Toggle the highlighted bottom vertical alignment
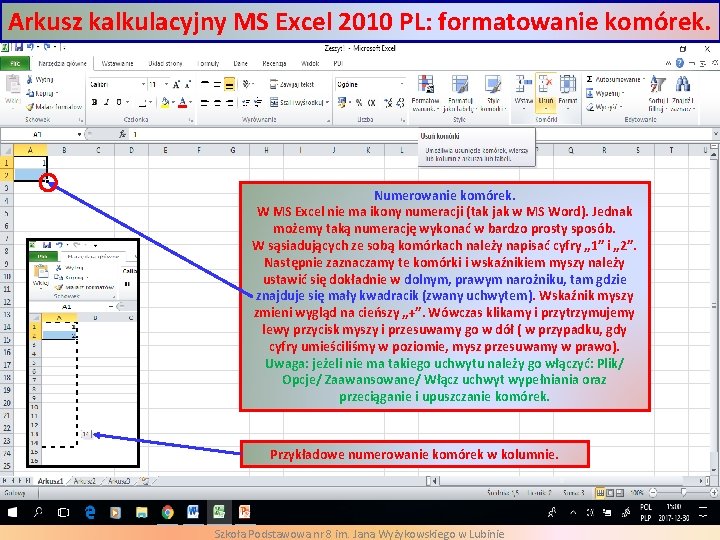The width and height of the screenshot is (720, 540). [230, 84]
